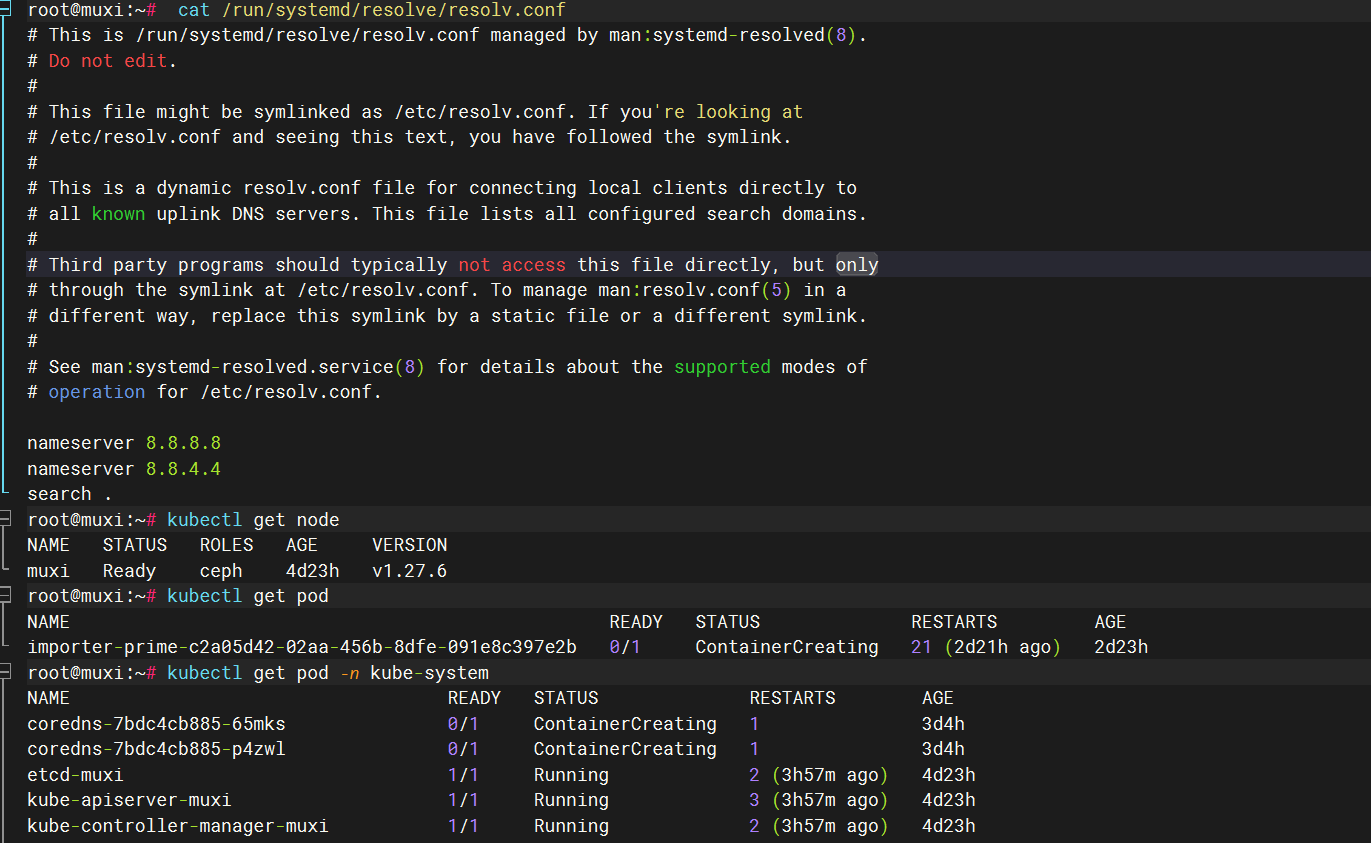Screen dimensions: 1371x843
Task: Click the READY header in kube-system table
Action: pyautogui.click(x=474, y=697)
